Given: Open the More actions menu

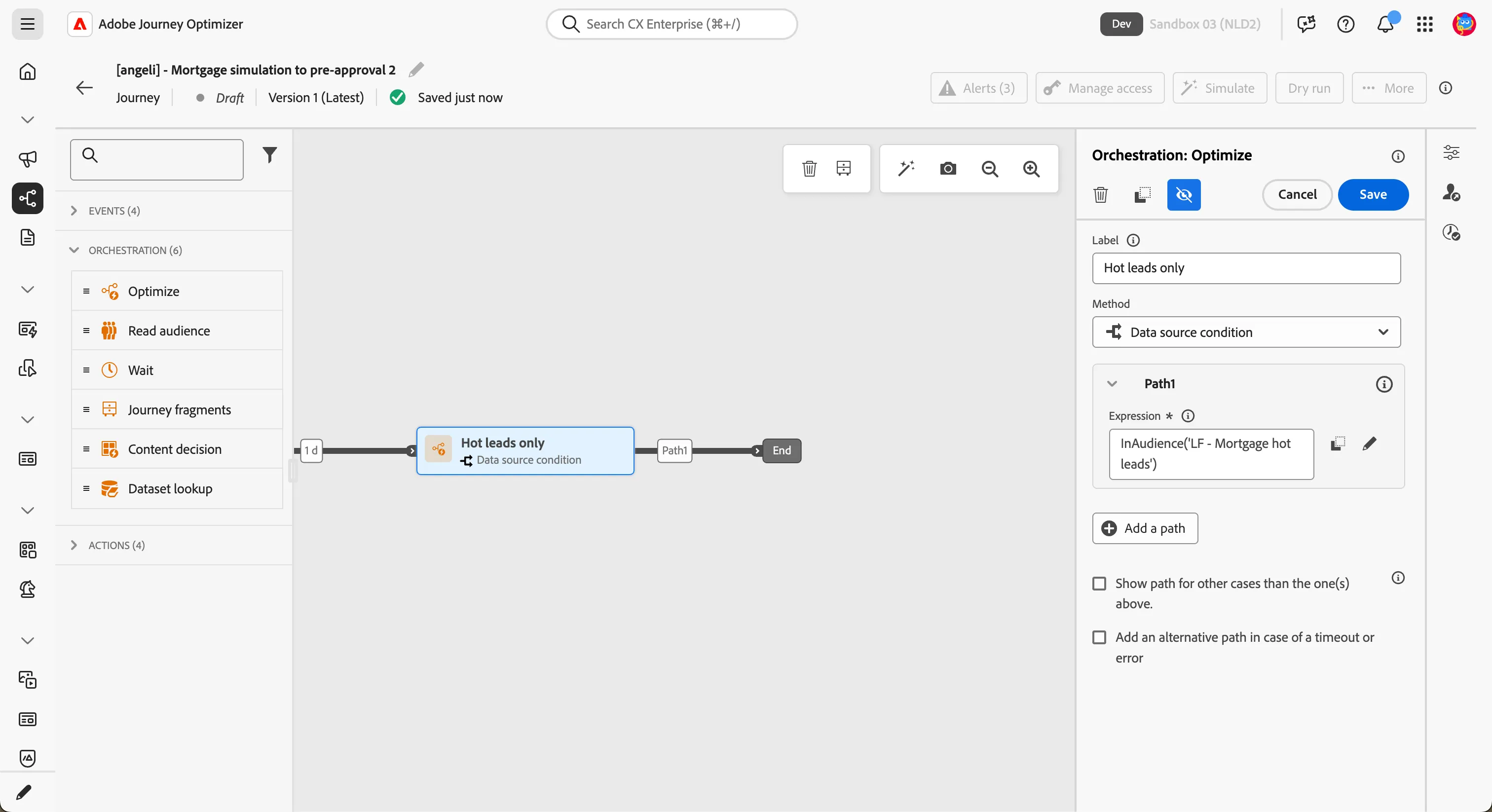Looking at the screenshot, I should (x=1388, y=88).
